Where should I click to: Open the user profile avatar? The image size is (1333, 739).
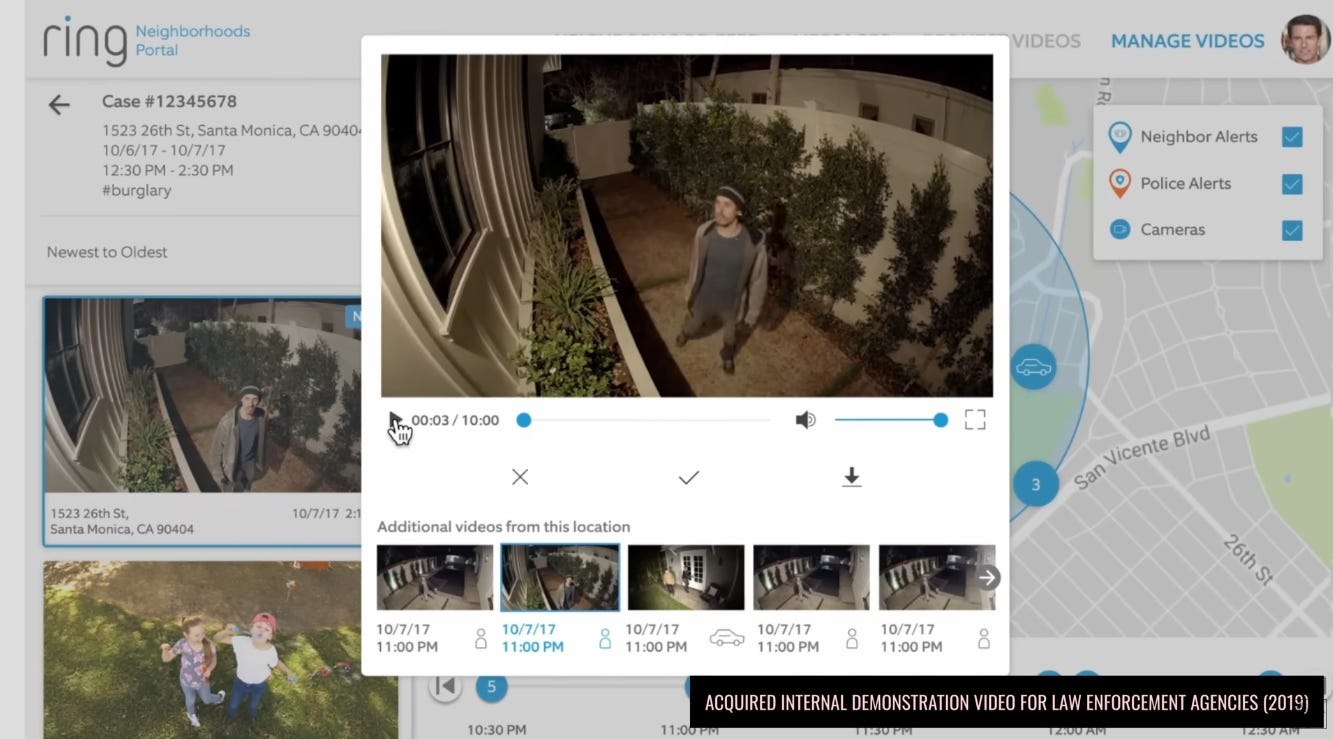click(1306, 40)
